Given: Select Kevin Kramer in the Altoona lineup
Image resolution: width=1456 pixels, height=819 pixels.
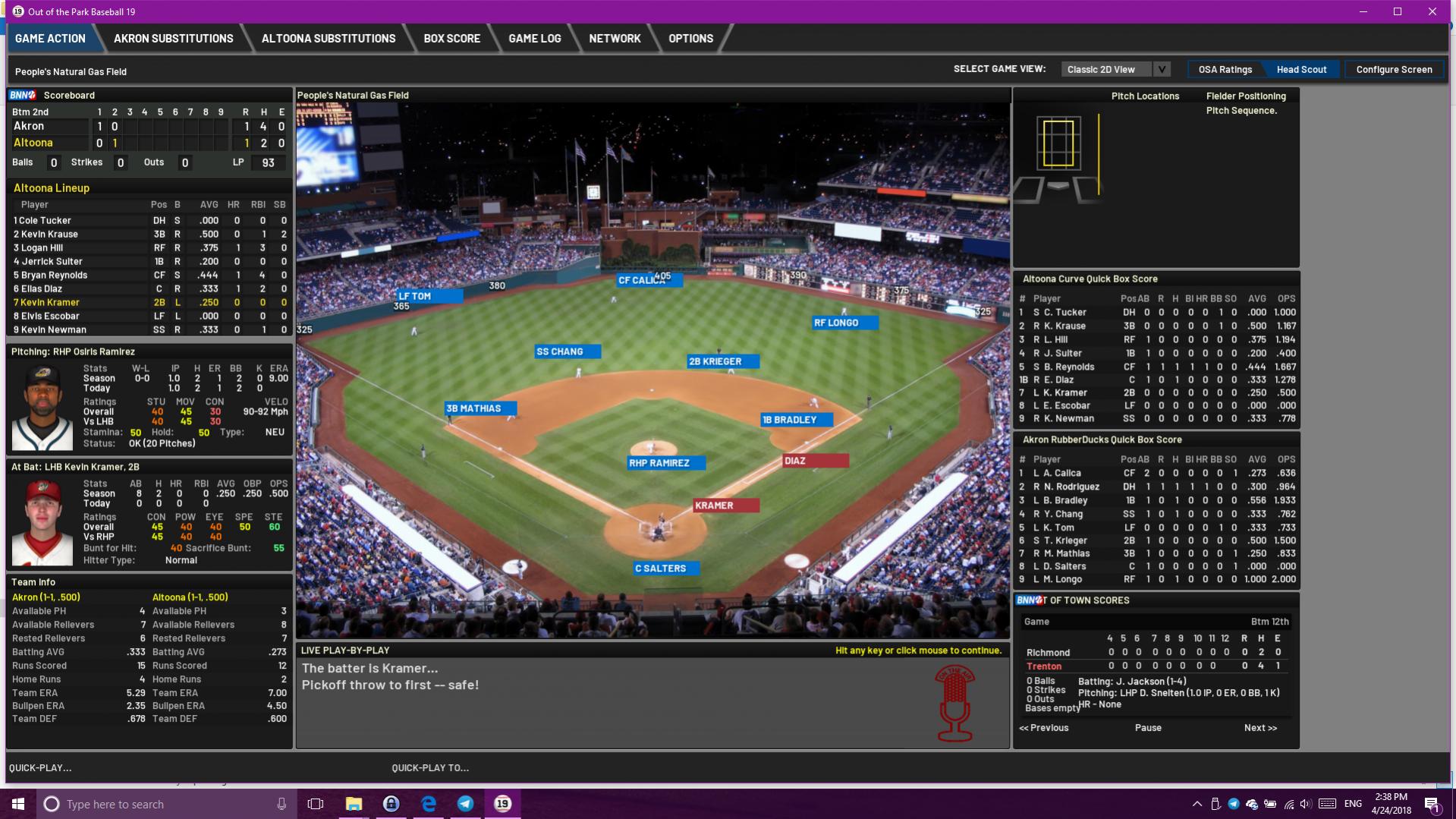Looking at the screenshot, I should 149,302.
